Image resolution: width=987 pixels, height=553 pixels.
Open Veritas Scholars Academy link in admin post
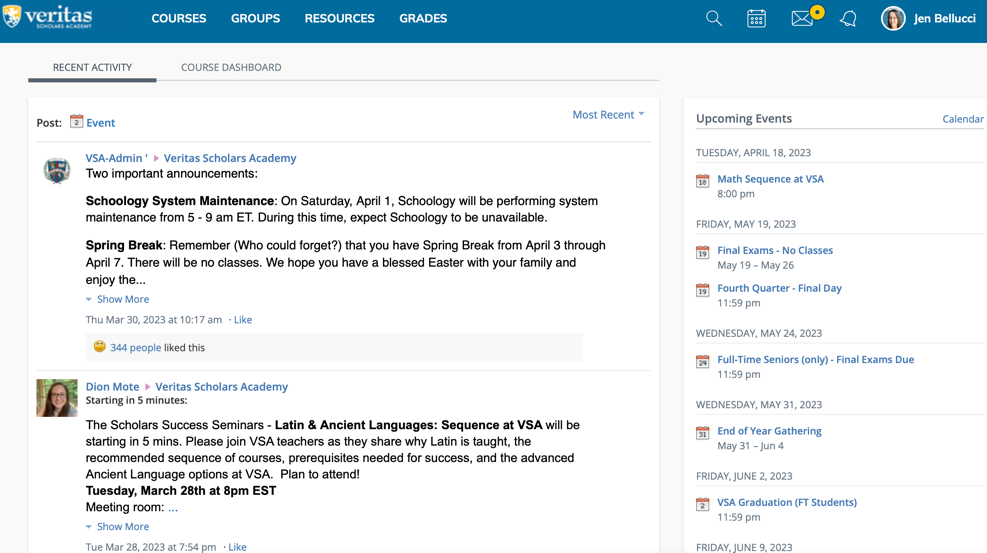(230, 158)
